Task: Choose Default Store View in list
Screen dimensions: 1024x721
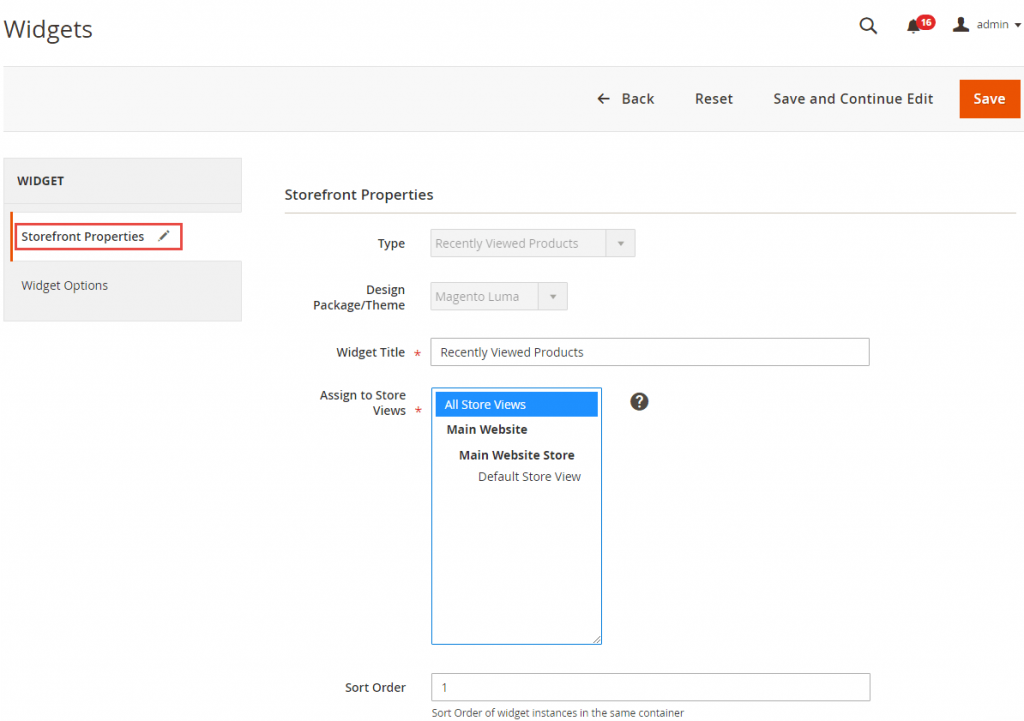Action: pyautogui.click(x=529, y=477)
